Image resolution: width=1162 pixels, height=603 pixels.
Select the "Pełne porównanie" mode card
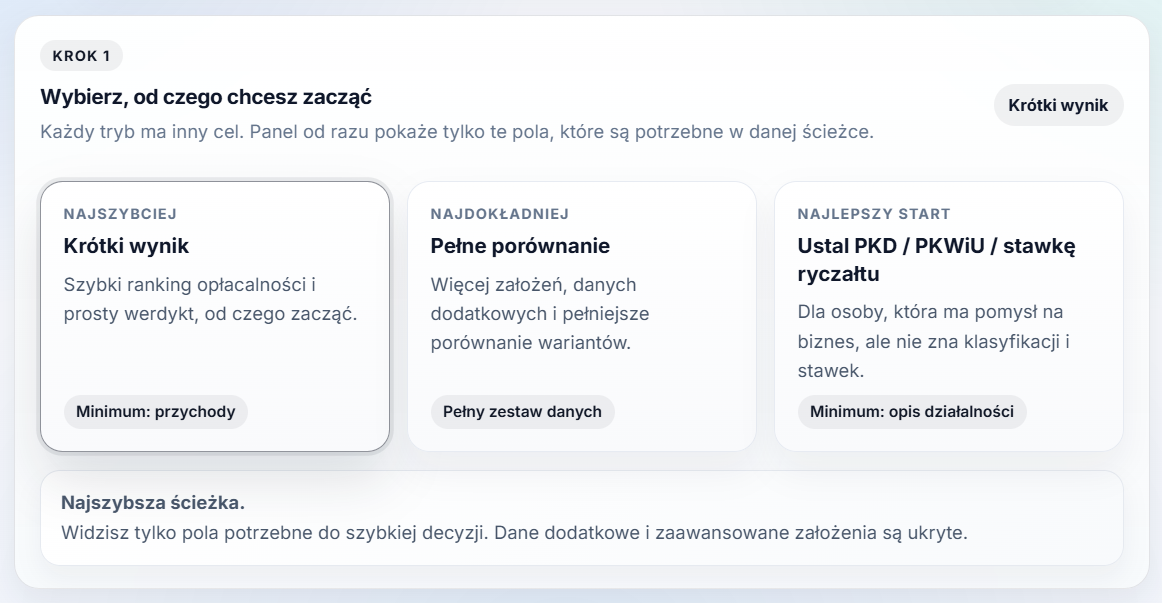(x=581, y=313)
